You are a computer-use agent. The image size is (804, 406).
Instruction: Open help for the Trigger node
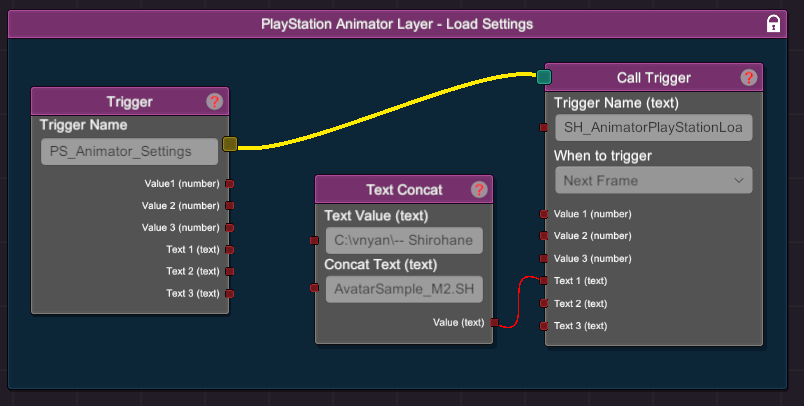click(214, 102)
